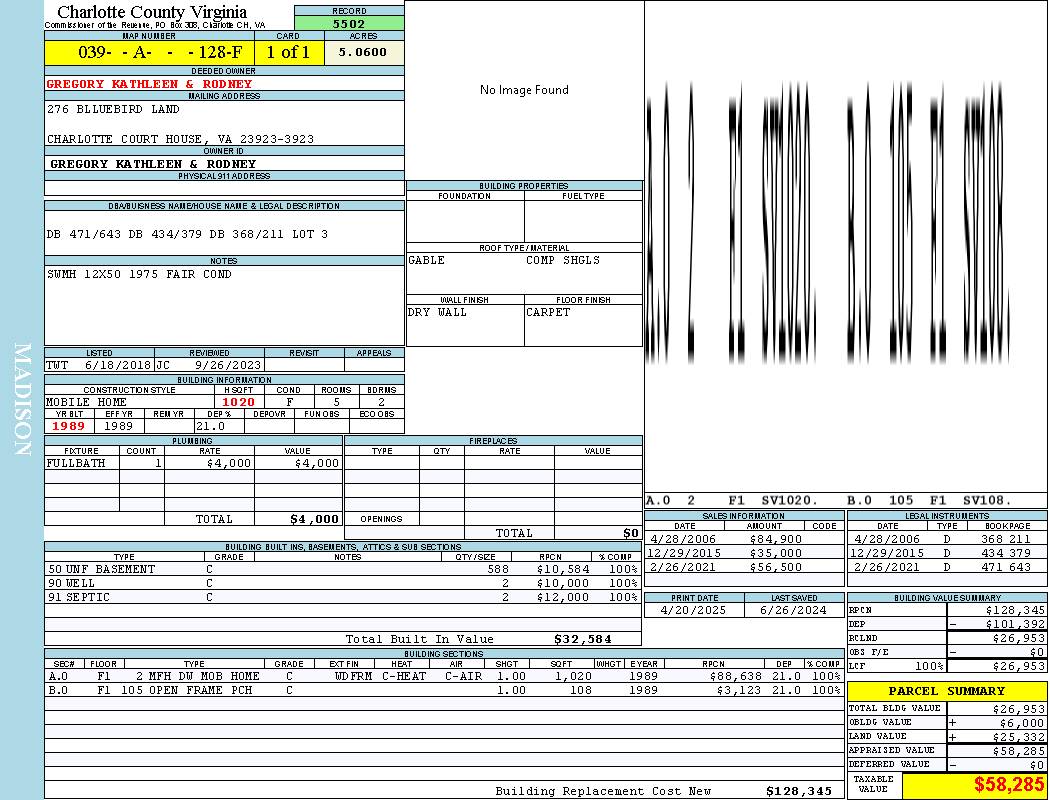Click Charlotte County Virginia heading
Image resolution: width=1050 pixels, height=800 pixels.
pyautogui.click(x=152, y=12)
